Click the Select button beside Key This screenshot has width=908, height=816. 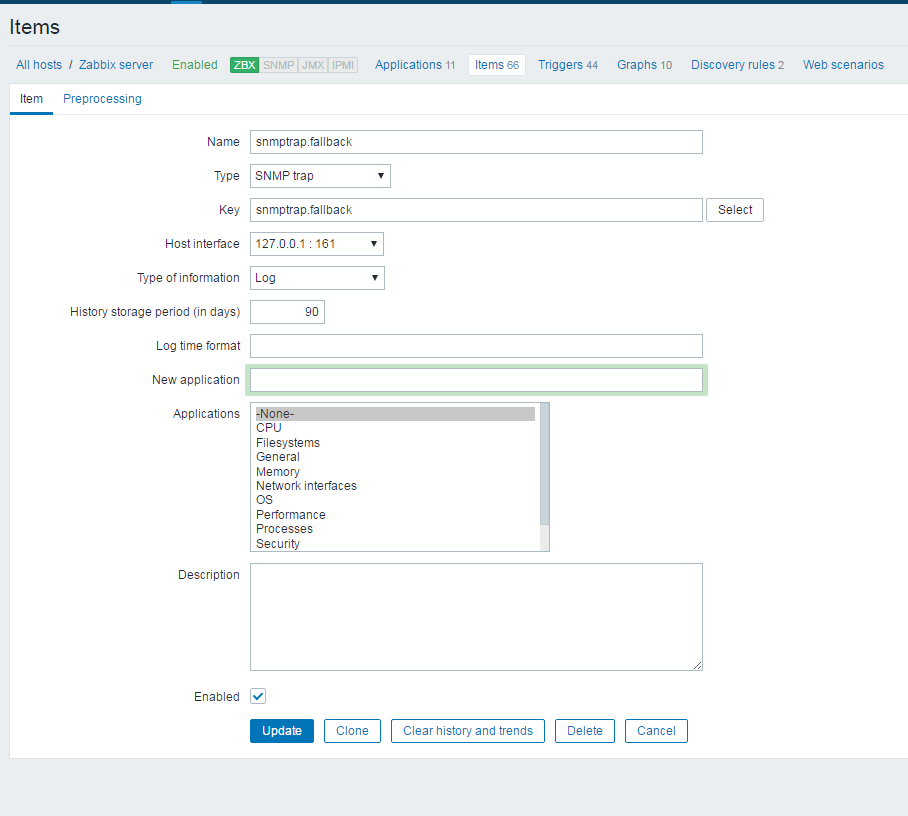click(735, 210)
